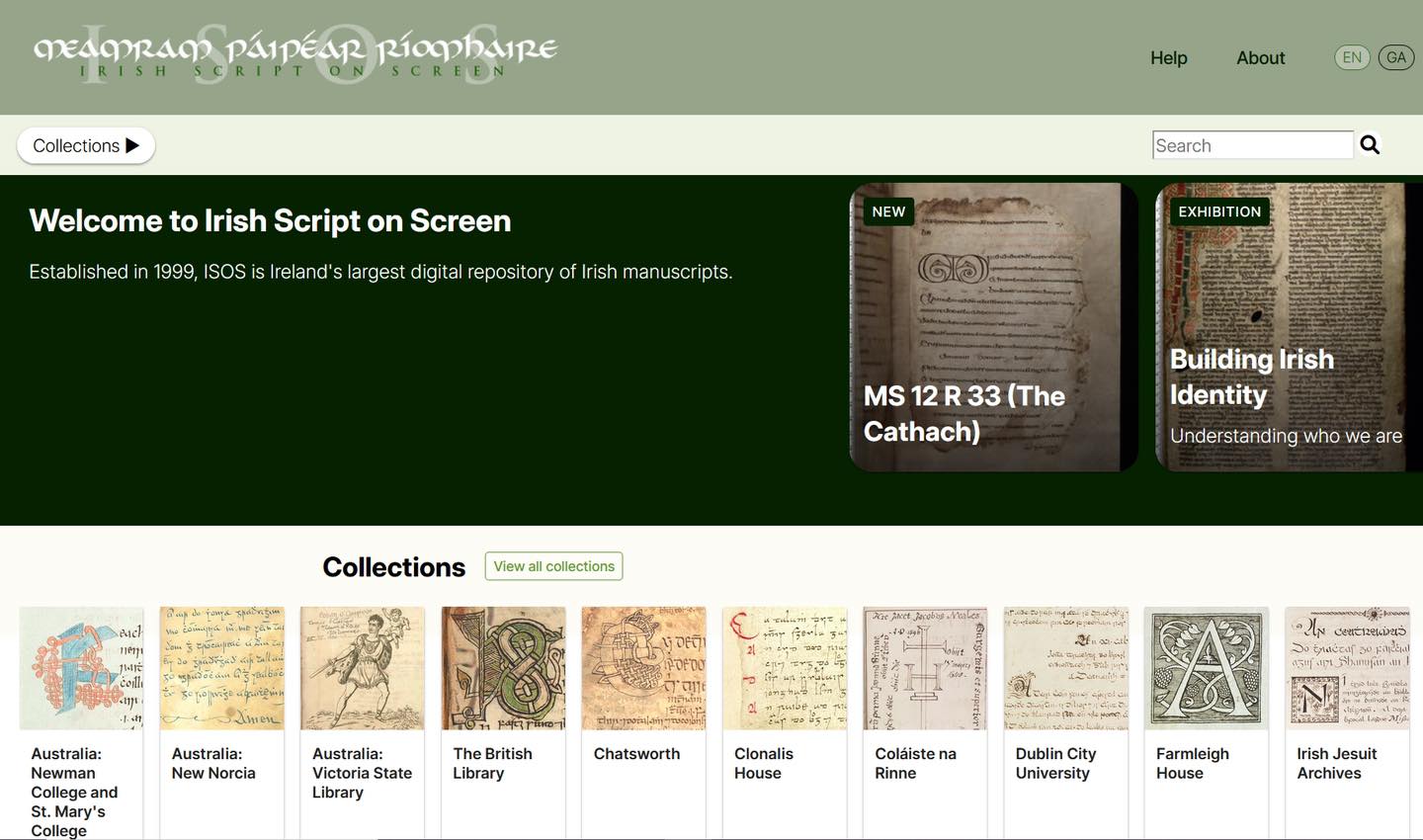The image size is (1423, 840).
Task: Click the Chatsworth collection title
Action: 636,754
